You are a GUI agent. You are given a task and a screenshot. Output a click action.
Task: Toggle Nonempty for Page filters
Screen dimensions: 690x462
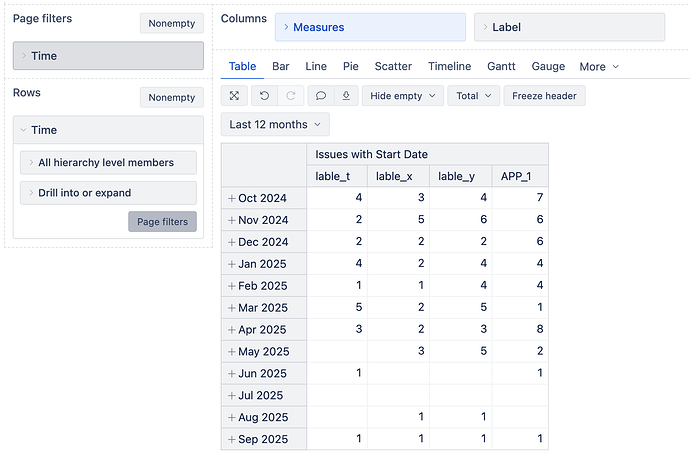click(172, 23)
